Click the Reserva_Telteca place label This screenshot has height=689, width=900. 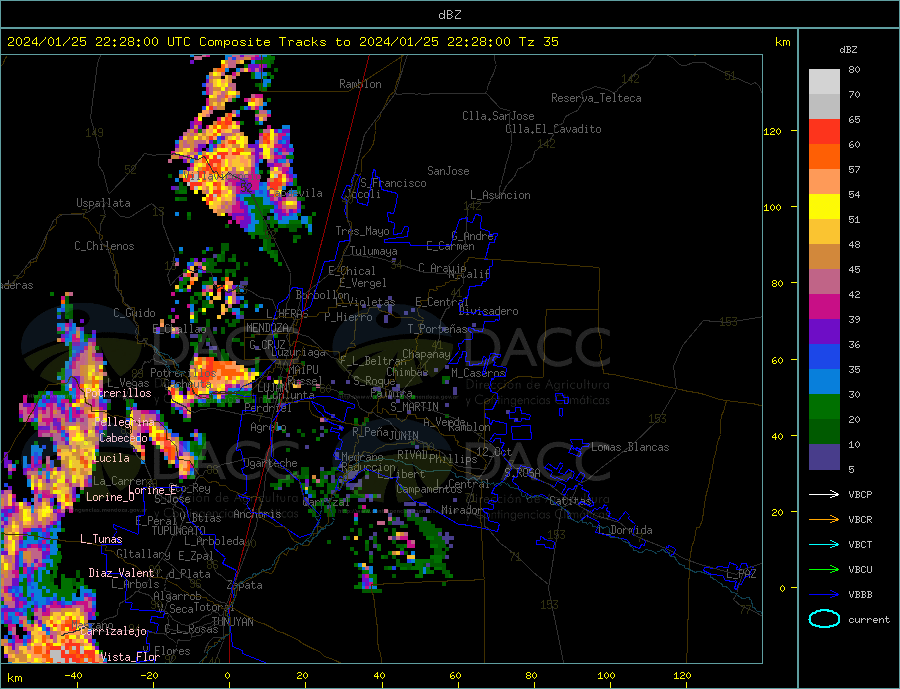[596, 98]
